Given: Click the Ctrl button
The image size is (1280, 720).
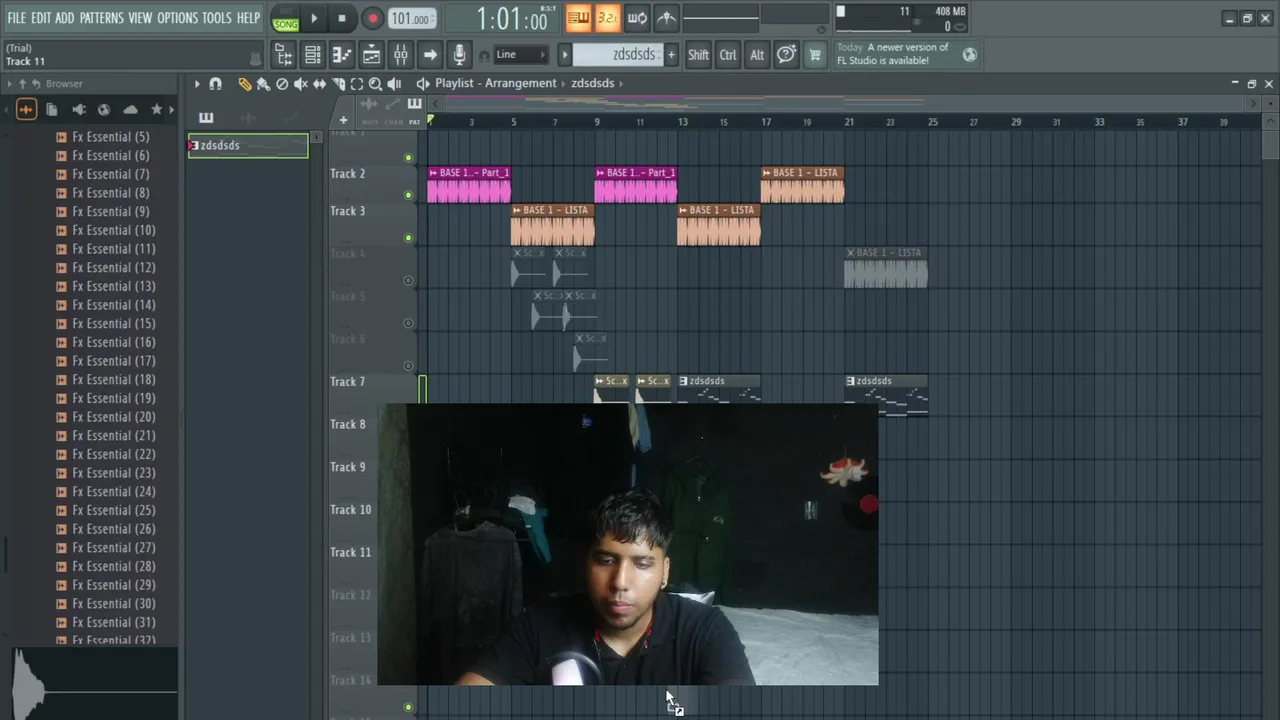Looking at the screenshot, I should pyautogui.click(x=728, y=55).
